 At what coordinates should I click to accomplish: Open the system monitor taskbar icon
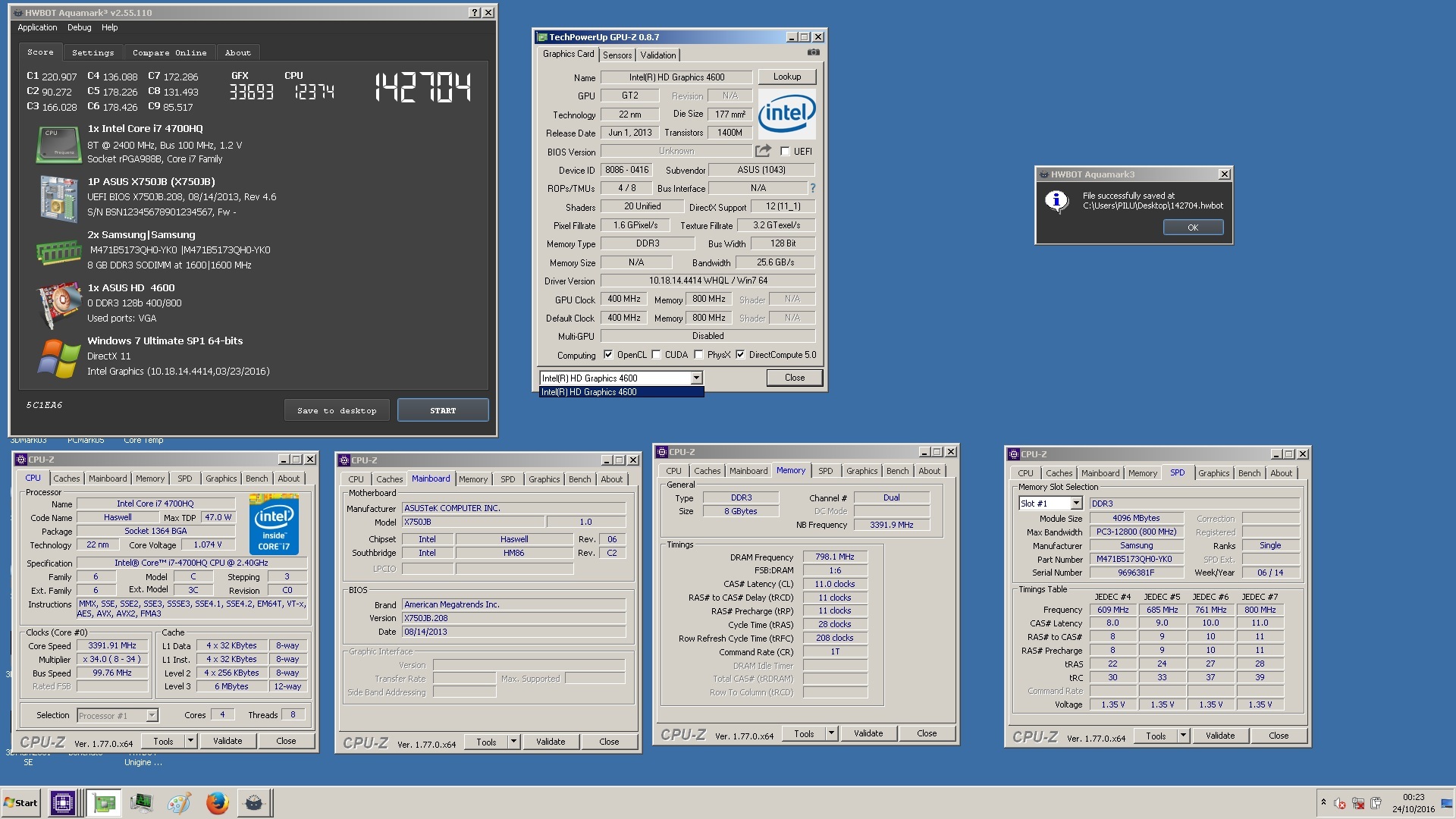(x=142, y=803)
